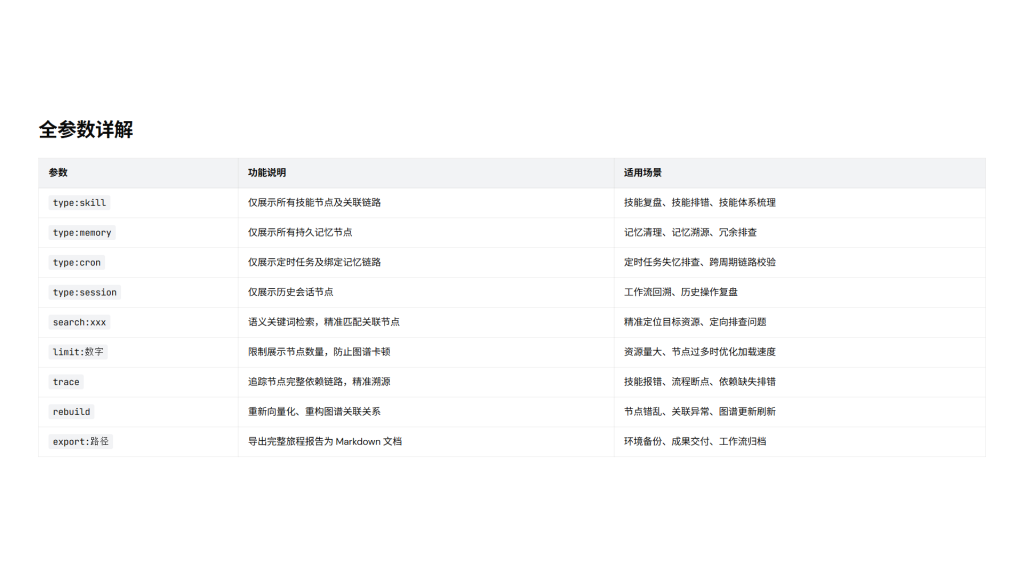Click the rebuild parameter code
The height and width of the screenshot is (576, 1024).
tap(71, 412)
